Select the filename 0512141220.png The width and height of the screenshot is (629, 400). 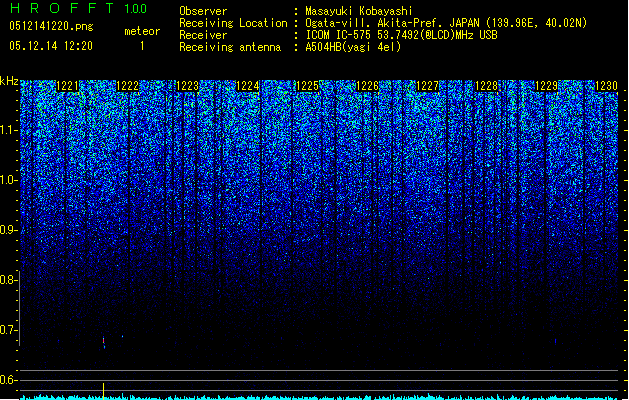51,26
